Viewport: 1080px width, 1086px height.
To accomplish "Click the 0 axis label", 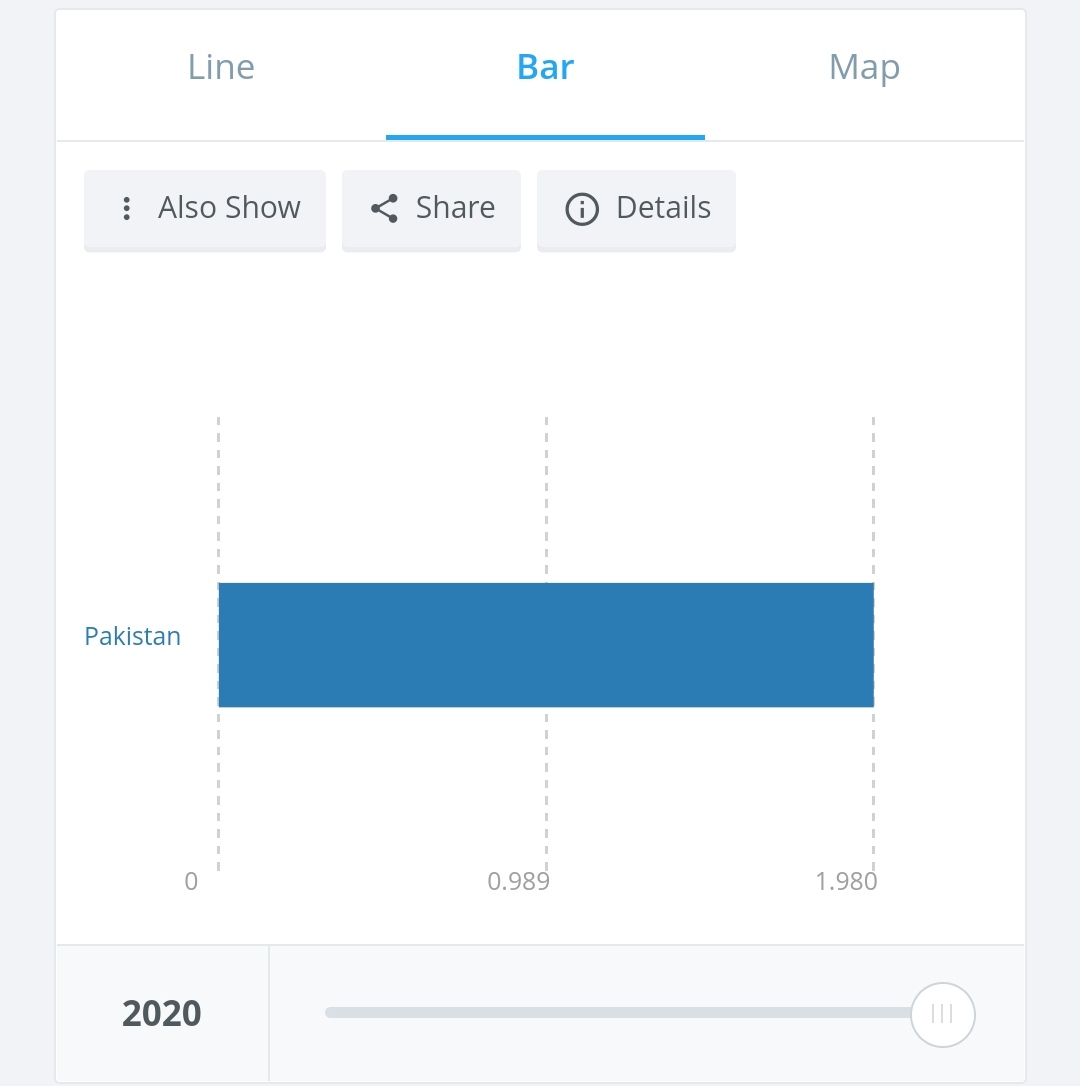I will [x=191, y=882].
